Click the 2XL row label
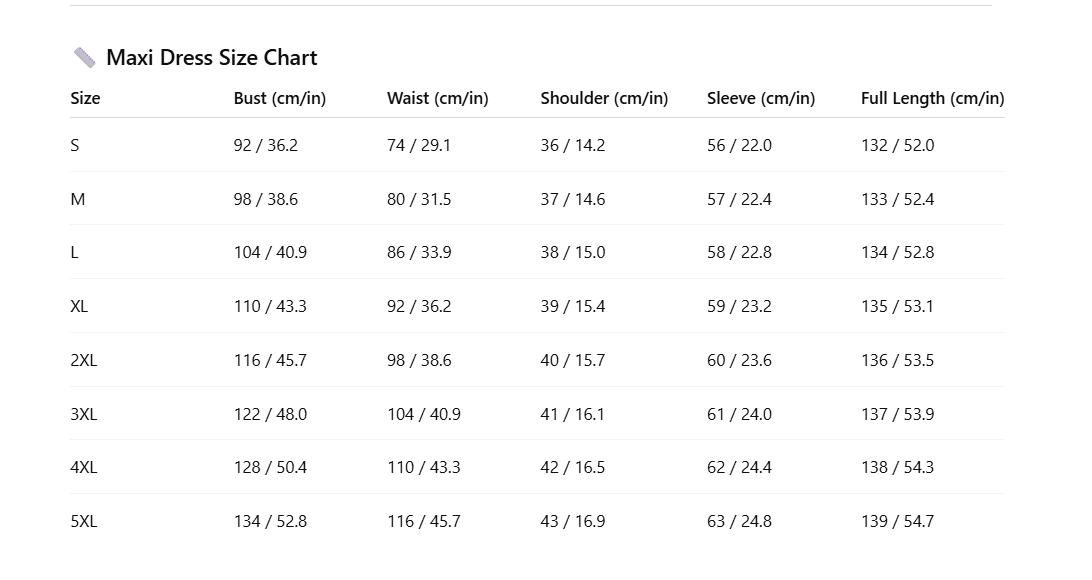Image resolution: width=1092 pixels, height=580 pixels. point(83,360)
